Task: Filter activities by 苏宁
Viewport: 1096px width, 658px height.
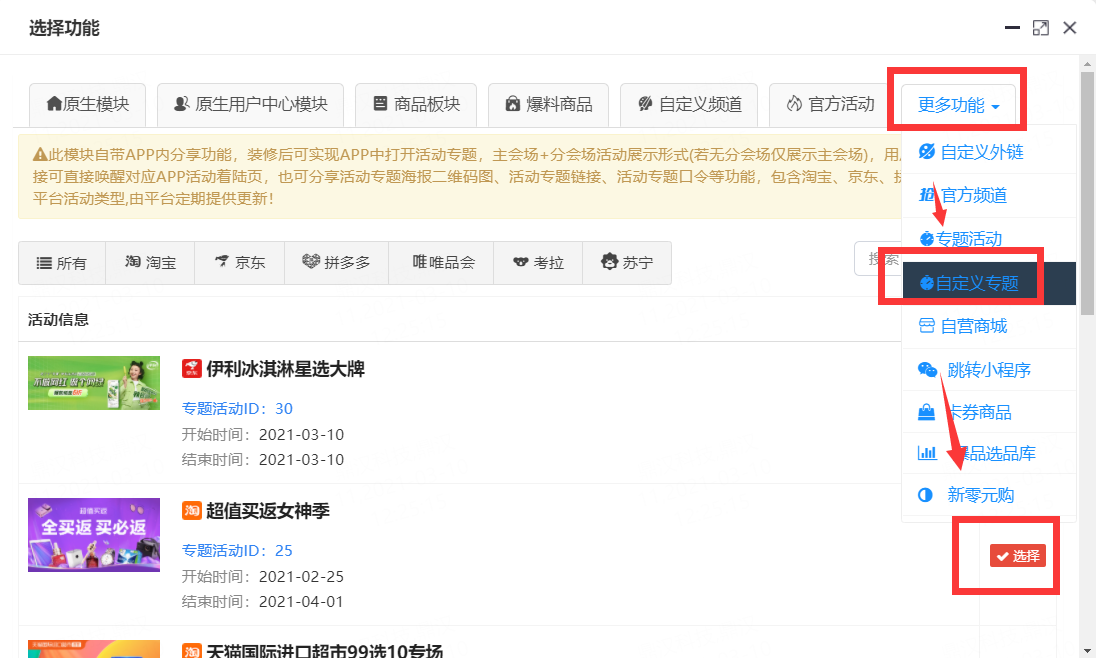Action: [627, 263]
